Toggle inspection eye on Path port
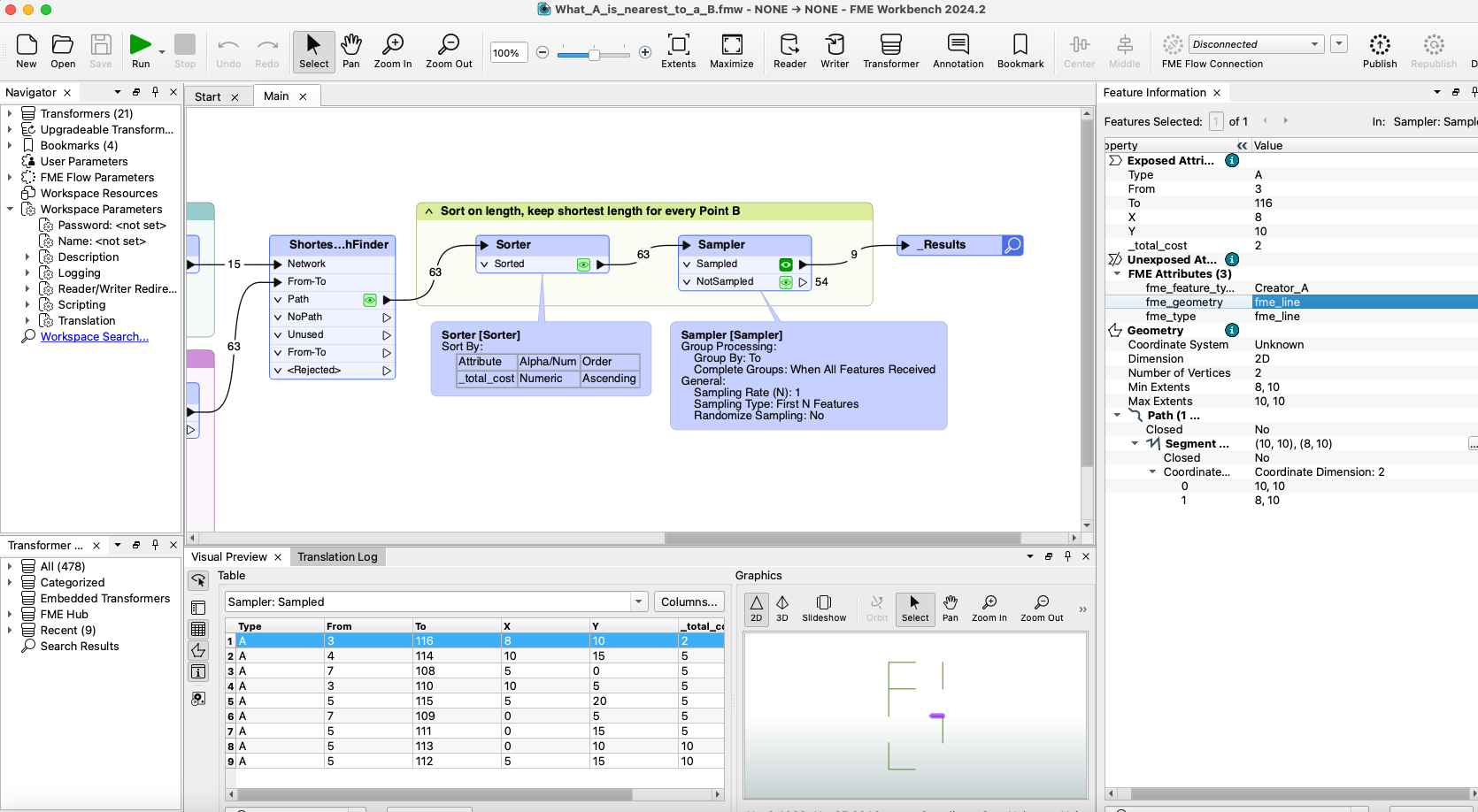 [370, 300]
